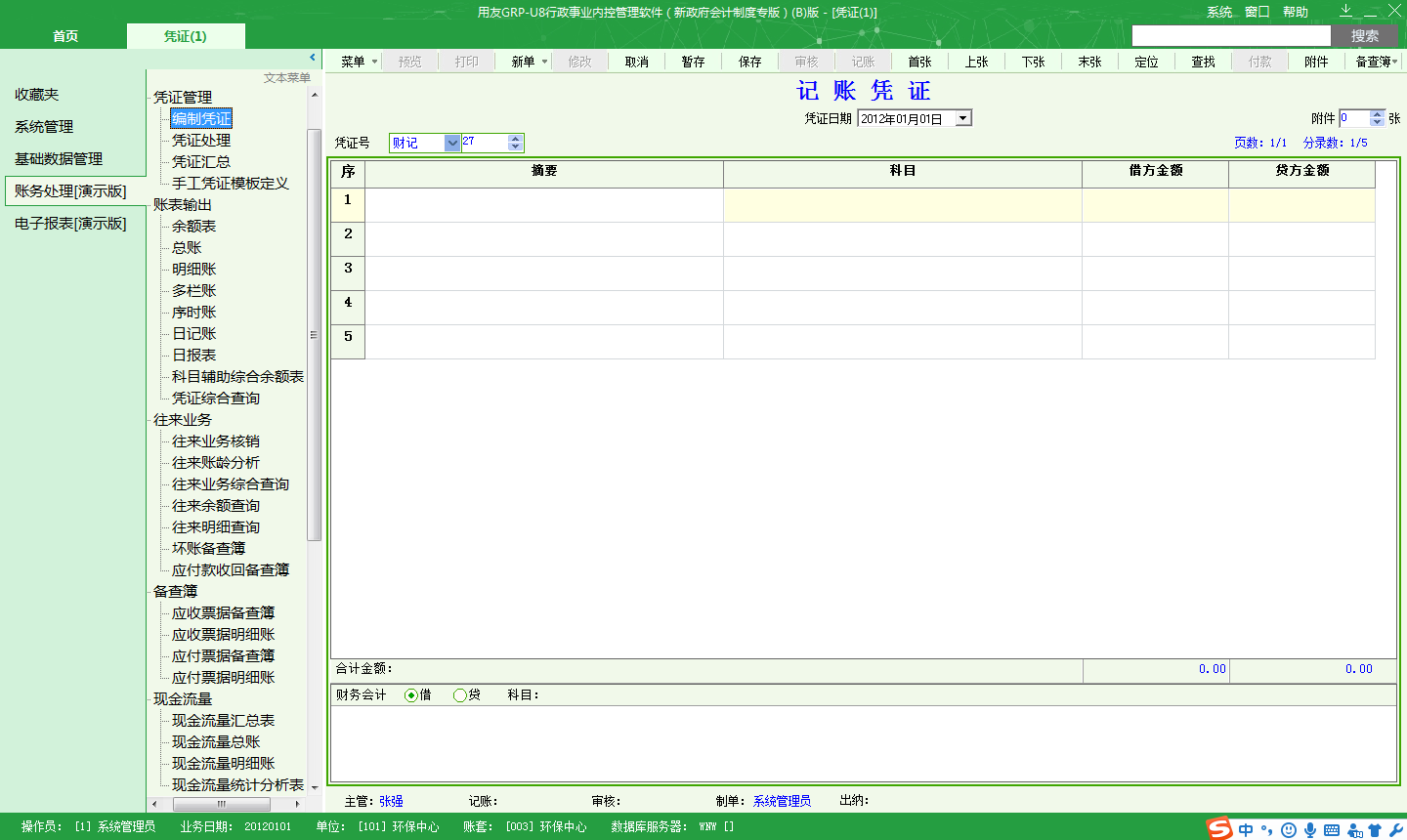The height and width of the screenshot is (840, 1407).
Task: Open the 窗口 menu
Action: coord(1258,12)
